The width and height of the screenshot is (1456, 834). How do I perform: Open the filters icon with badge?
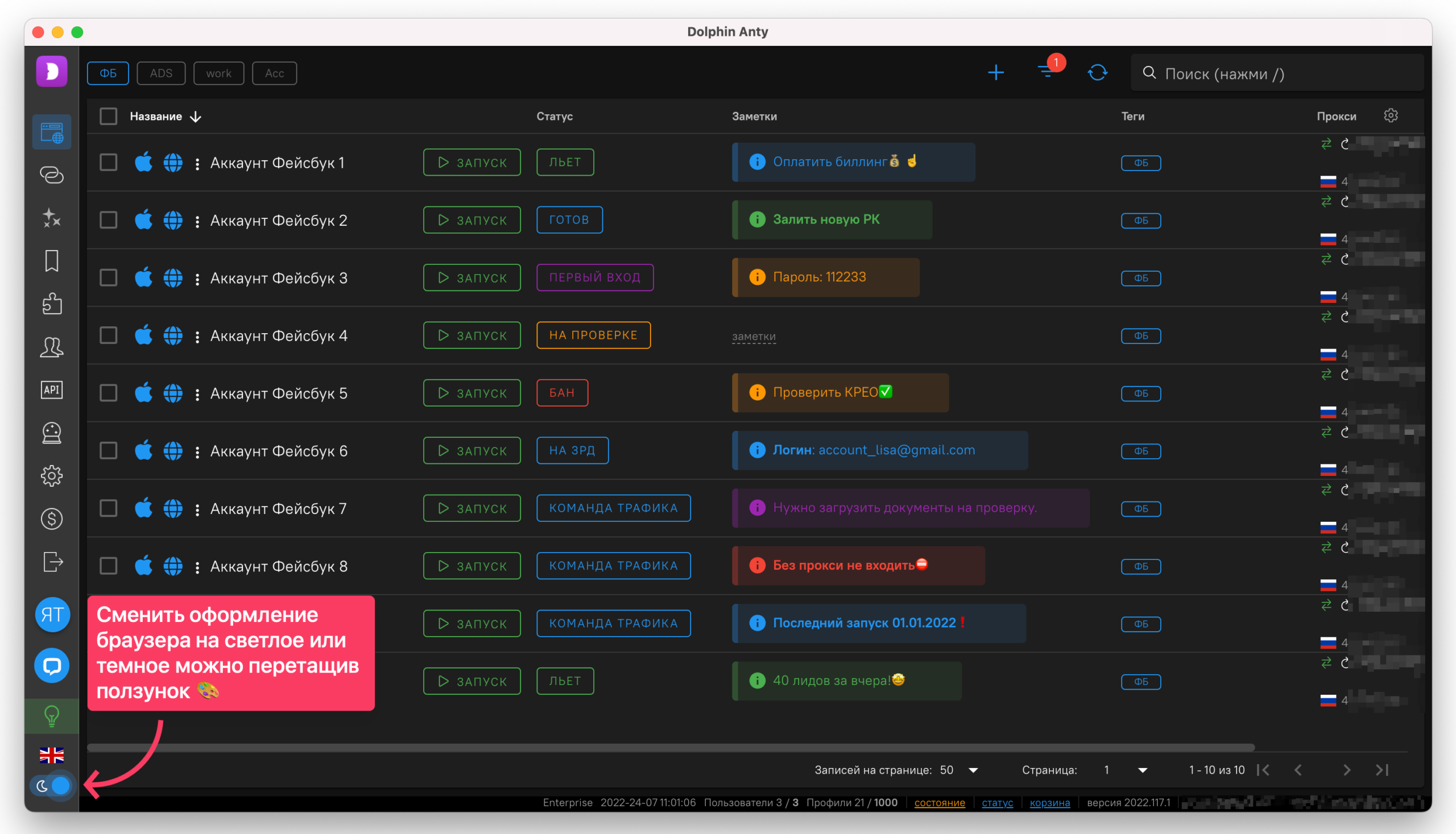[1048, 72]
